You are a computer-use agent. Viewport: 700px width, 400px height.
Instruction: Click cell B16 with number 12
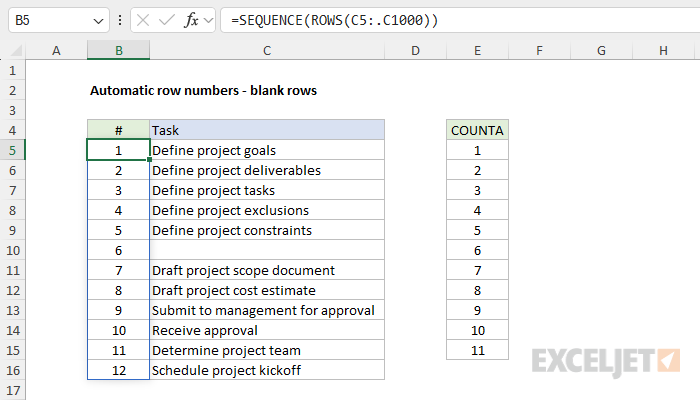[118, 370]
